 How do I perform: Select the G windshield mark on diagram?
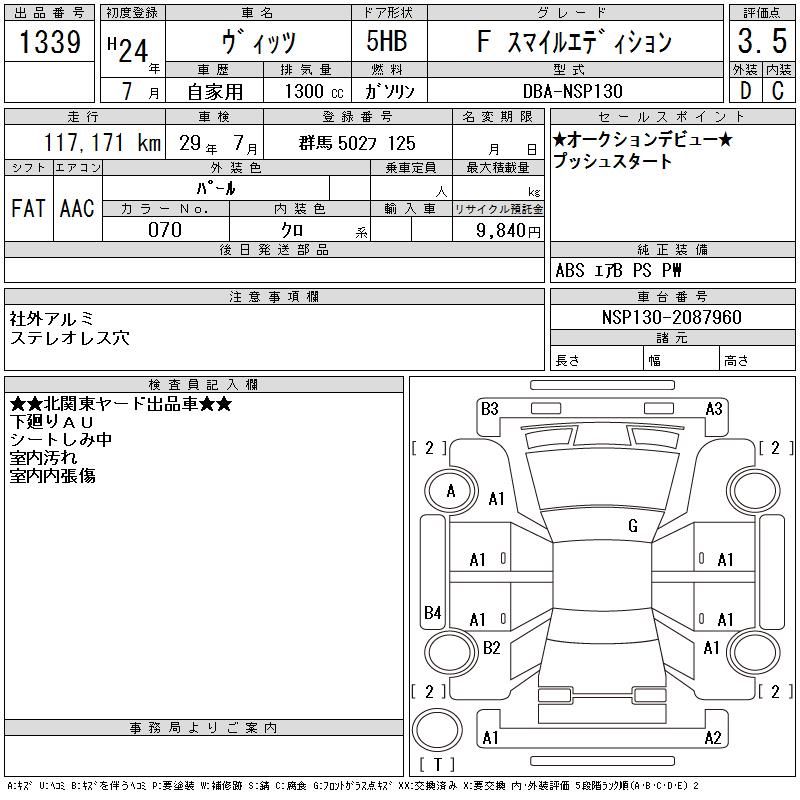(633, 526)
